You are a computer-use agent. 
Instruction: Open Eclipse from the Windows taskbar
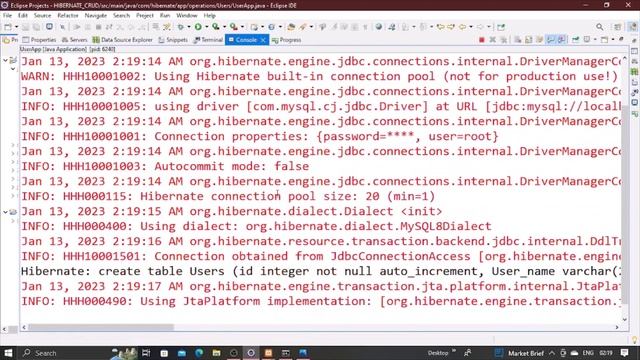(x=251, y=353)
